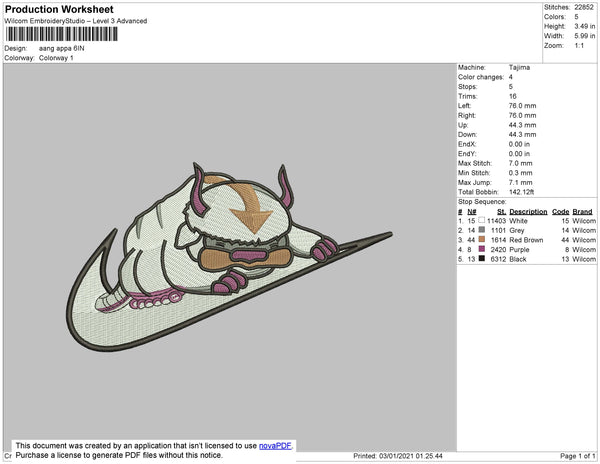Click 'Wilcom EmbroideryStudio – Level 3 Advanced' text
This screenshot has height=464, width=600.
76,21
